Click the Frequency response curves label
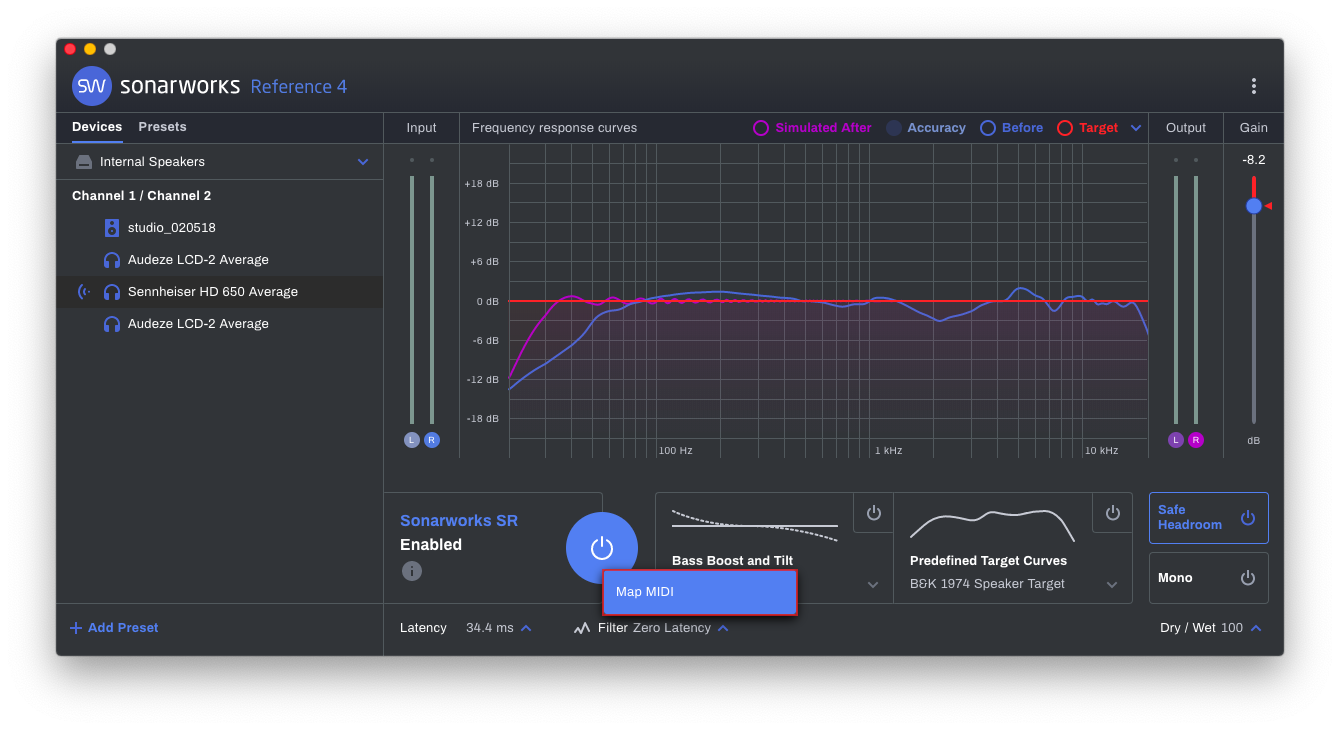The height and width of the screenshot is (730, 1340). tap(554, 128)
